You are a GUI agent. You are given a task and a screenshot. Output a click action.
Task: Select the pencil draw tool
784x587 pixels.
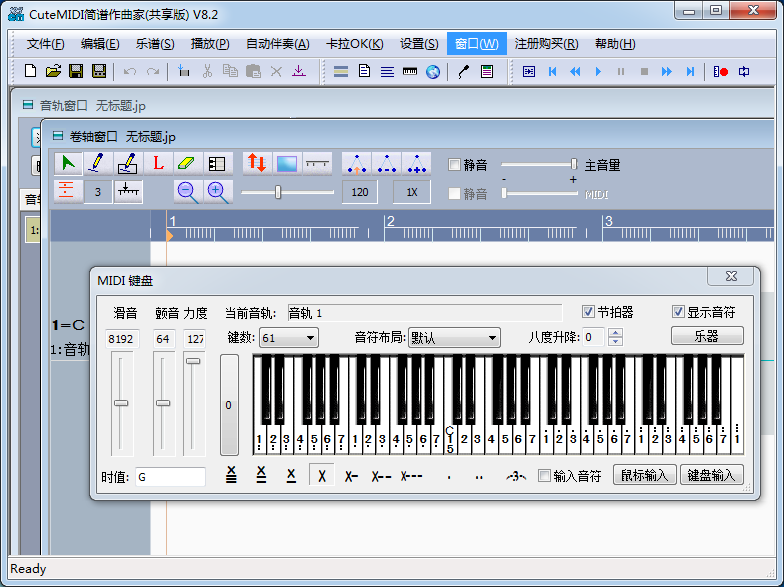[x=97, y=163]
